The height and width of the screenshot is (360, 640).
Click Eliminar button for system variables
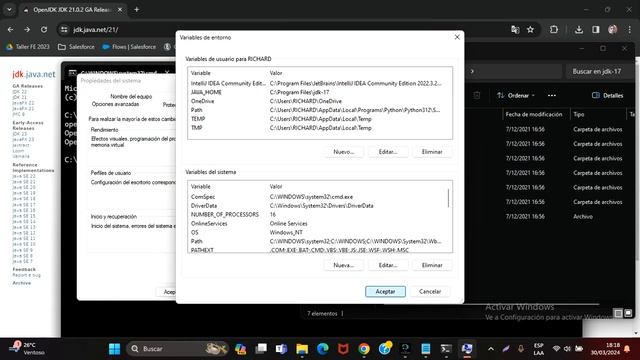[x=432, y=265]
